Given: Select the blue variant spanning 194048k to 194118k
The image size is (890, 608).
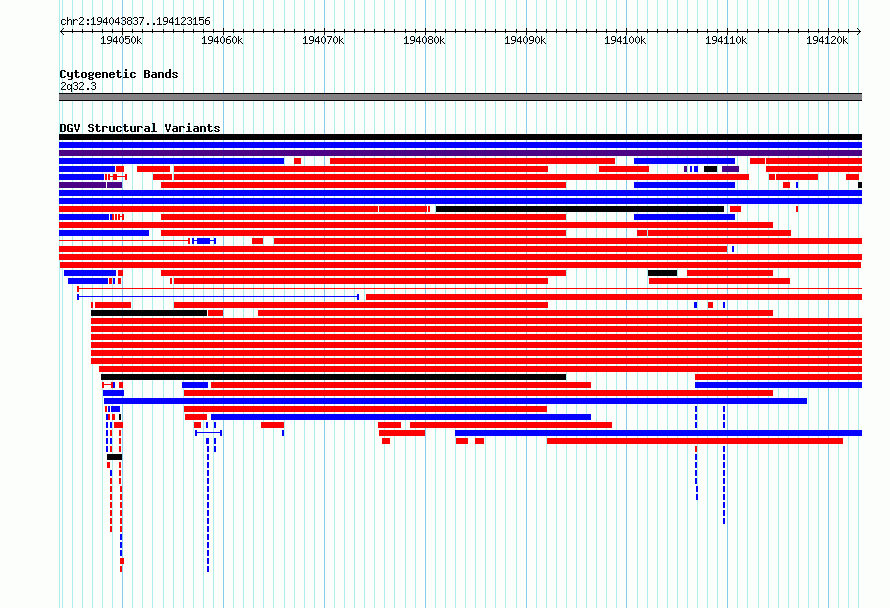Looking at the screenshot, I should point(455,401).
